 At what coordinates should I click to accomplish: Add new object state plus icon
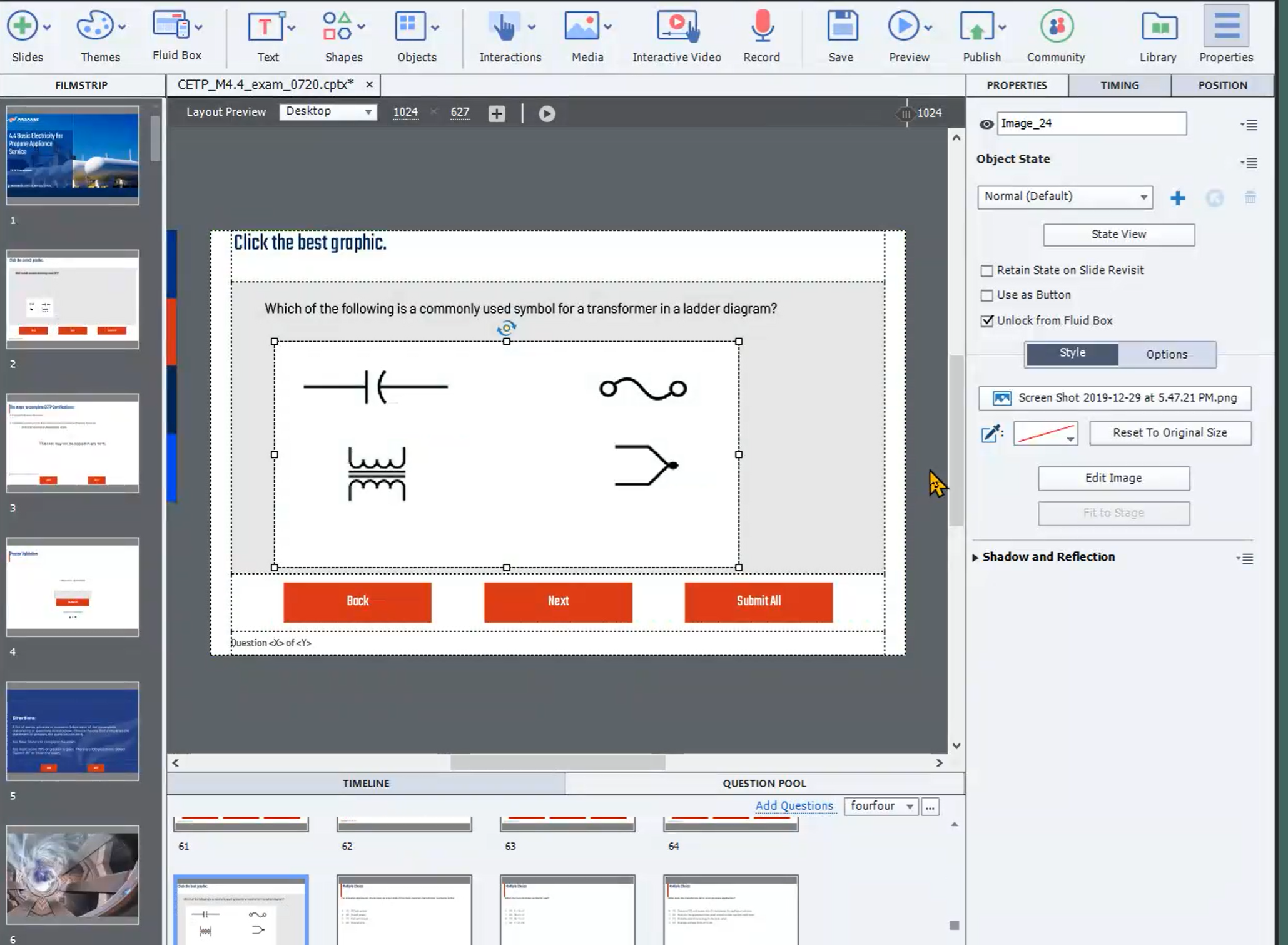pyautogui.click(x=1177, y=198)
